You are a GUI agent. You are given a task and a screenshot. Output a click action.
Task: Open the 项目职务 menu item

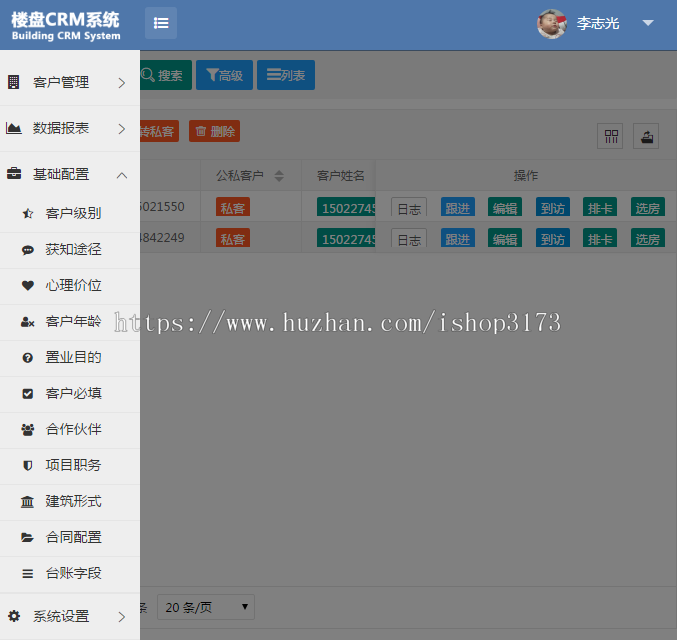pyautogui.click(x=70, y=466)
